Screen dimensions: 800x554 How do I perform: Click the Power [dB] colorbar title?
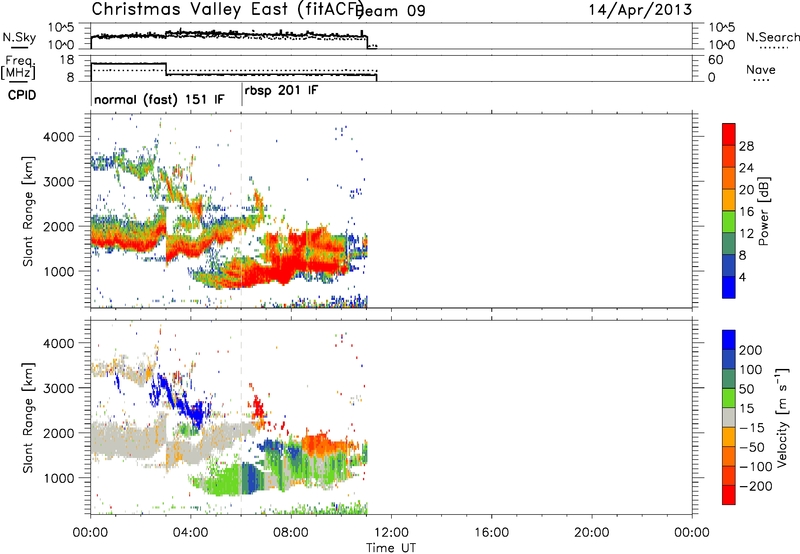click(764, 211)
